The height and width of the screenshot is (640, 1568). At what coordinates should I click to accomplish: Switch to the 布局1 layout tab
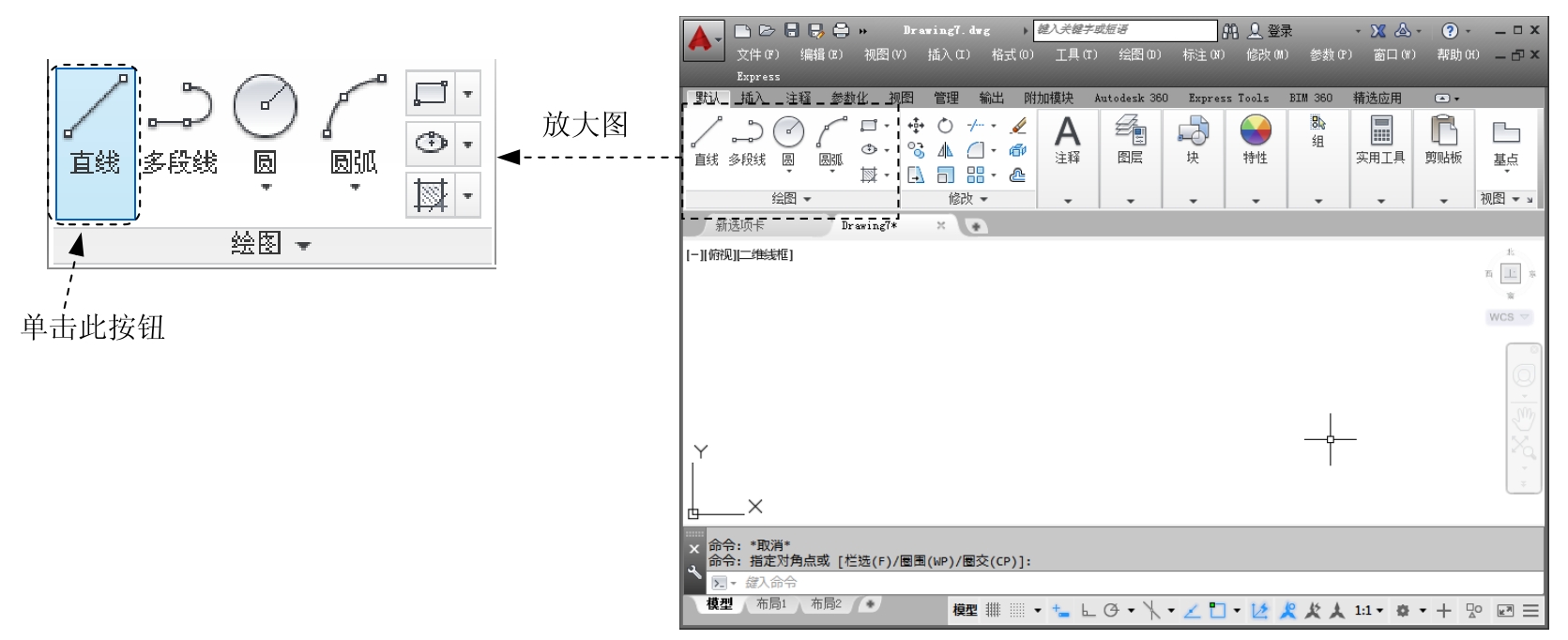[x=771, y=604]
